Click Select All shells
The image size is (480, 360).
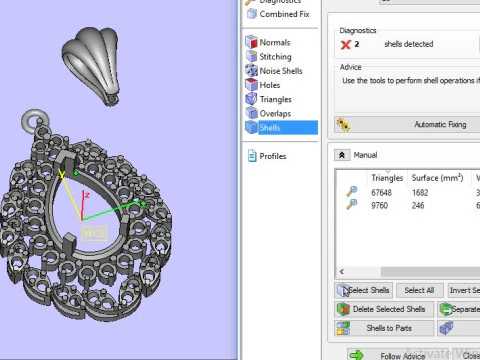pos(419,290)
